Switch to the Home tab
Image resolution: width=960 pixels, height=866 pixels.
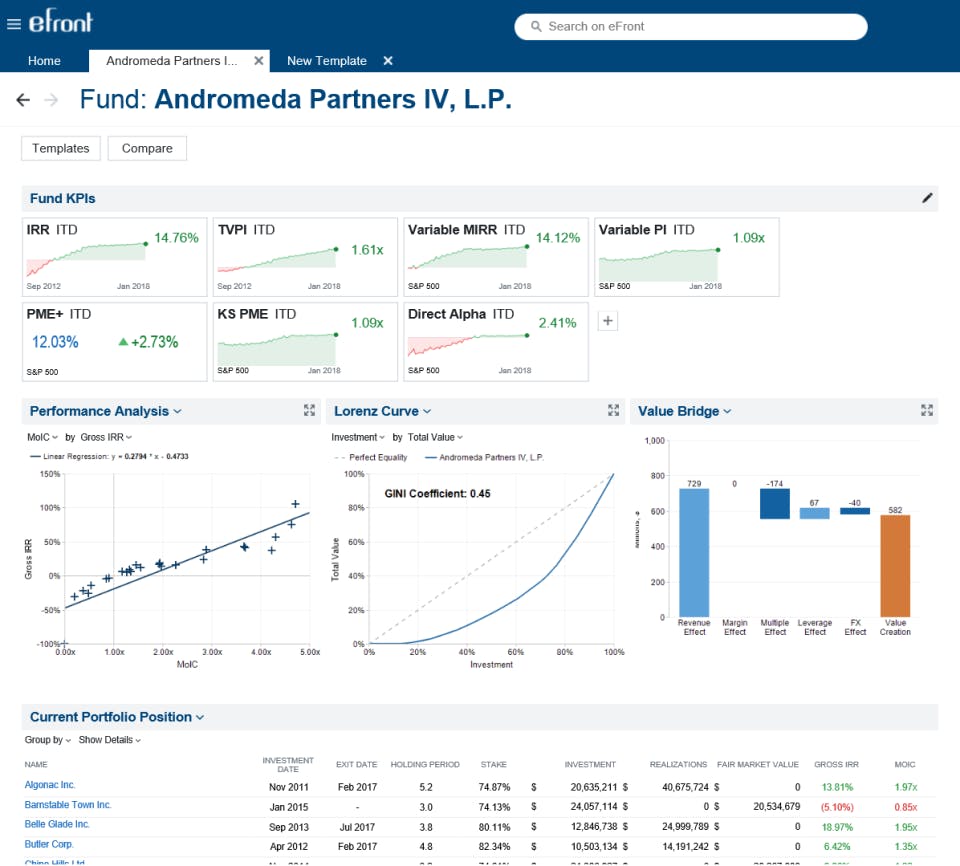pos(44,60)
